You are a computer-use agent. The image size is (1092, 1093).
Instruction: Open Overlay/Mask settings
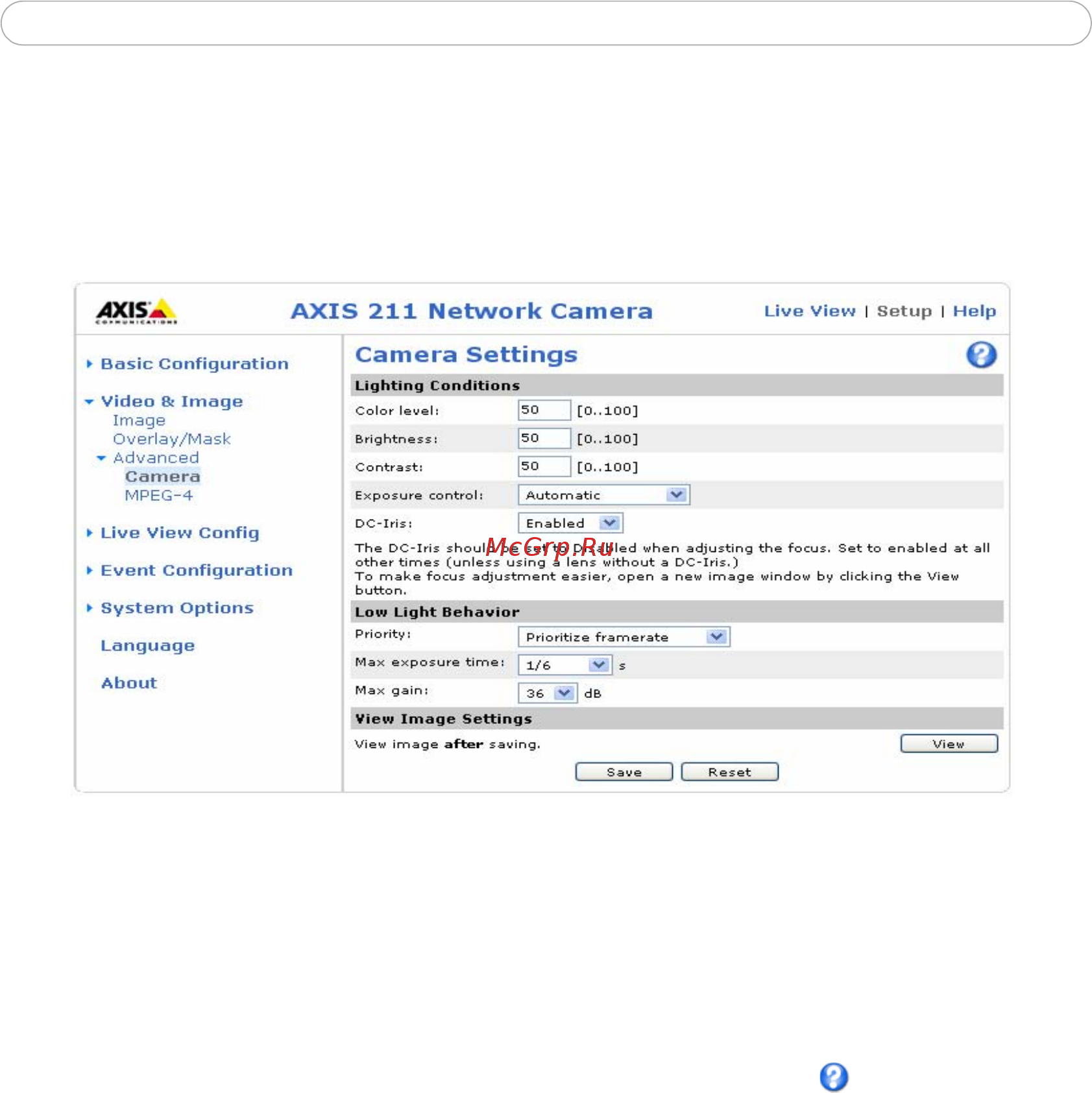(171, 439)
